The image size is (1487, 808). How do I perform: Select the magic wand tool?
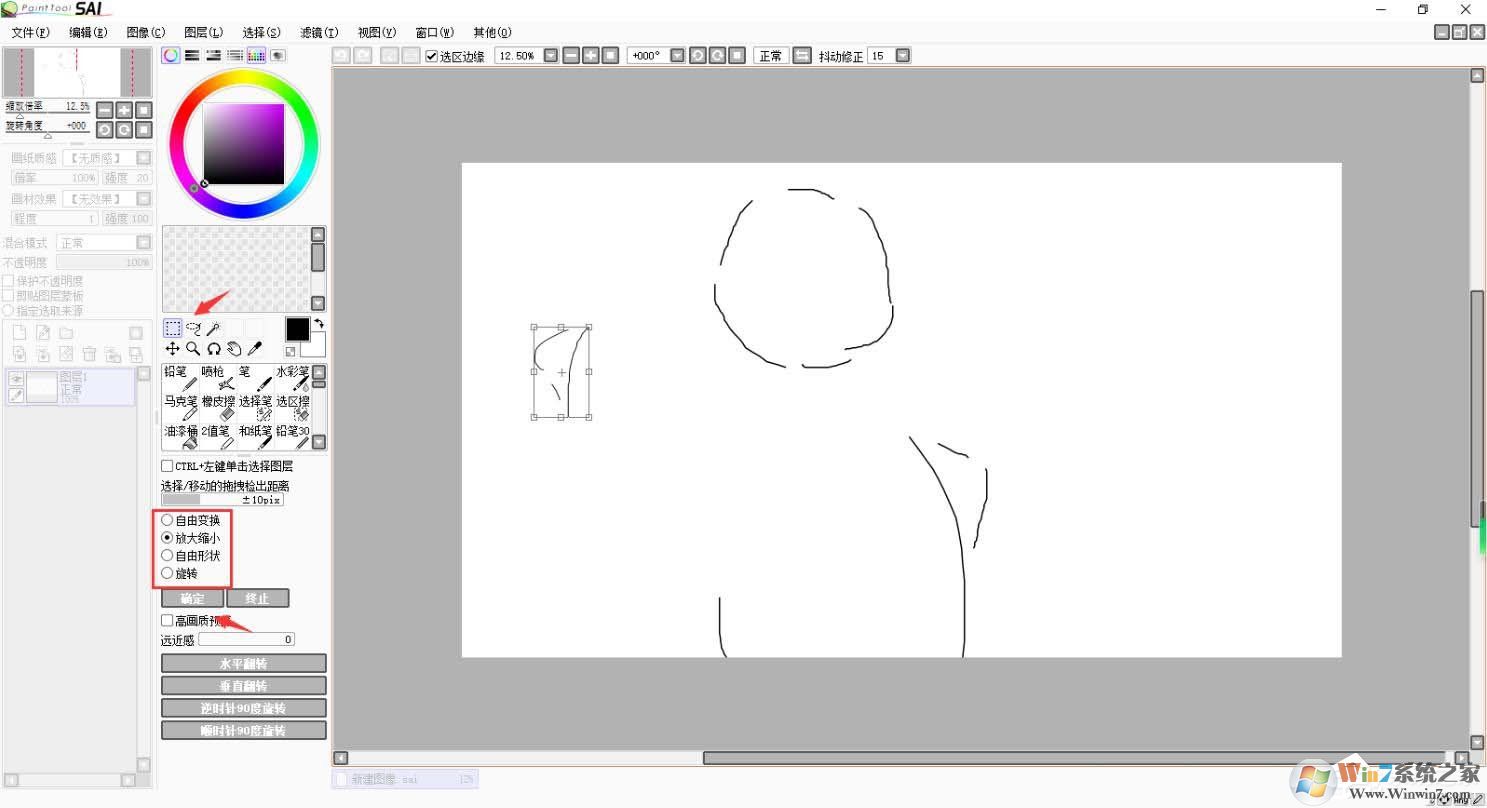pos(213,328)
